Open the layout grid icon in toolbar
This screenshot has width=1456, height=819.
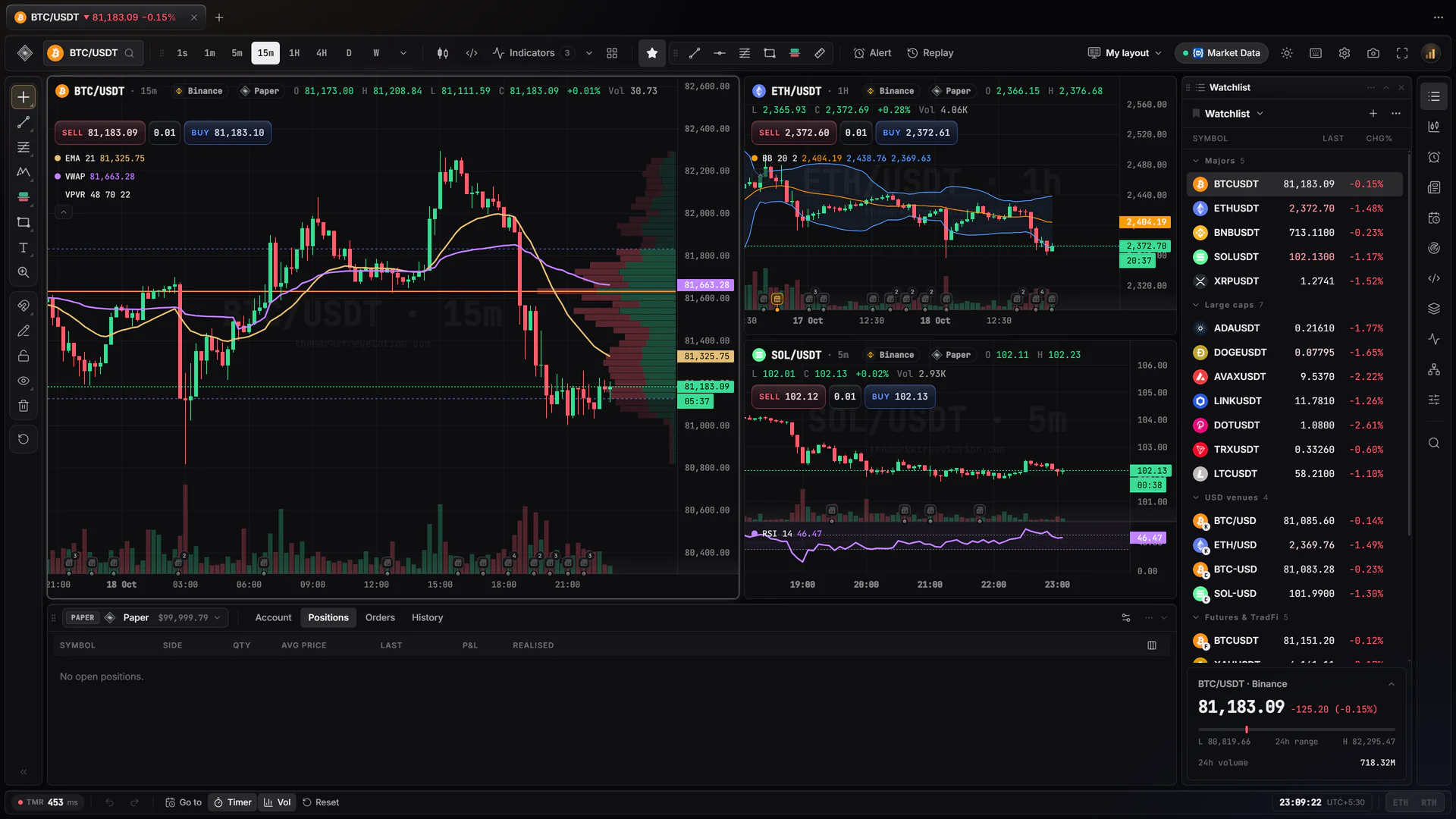(612, 53)
